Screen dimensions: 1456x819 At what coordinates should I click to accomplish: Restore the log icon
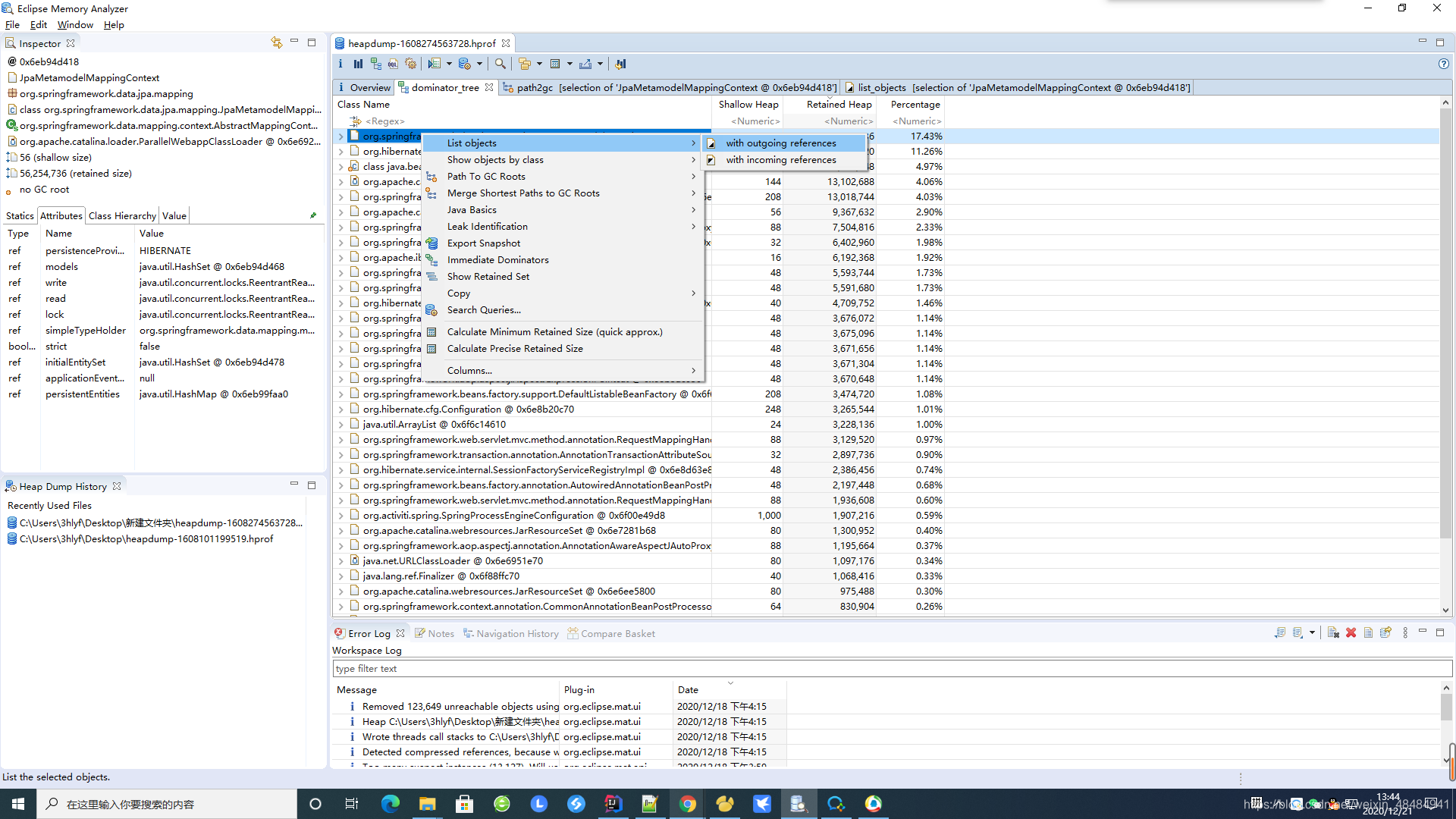[1386, 632]
